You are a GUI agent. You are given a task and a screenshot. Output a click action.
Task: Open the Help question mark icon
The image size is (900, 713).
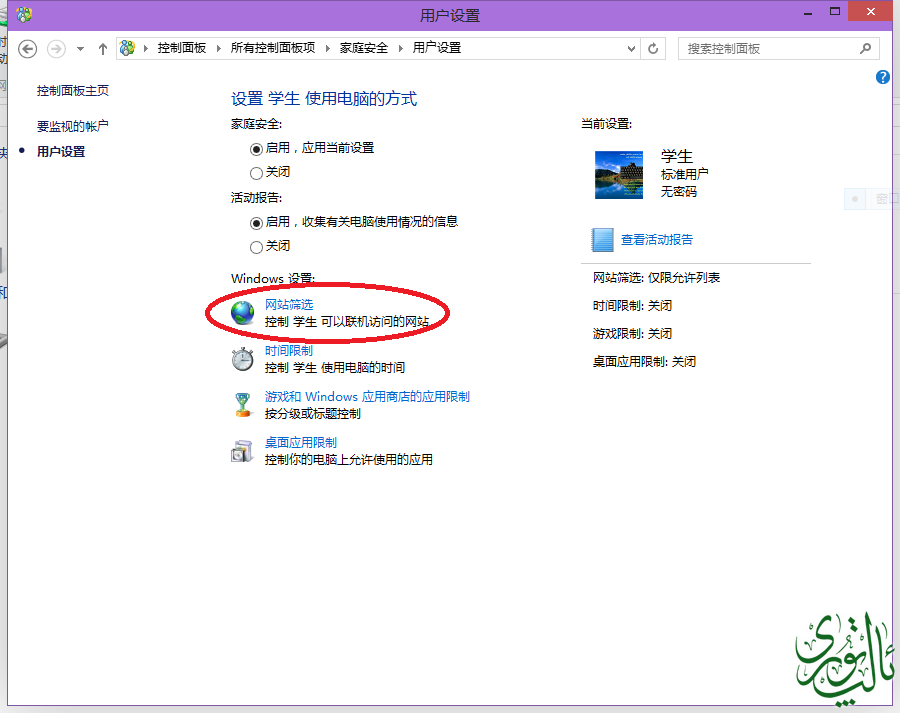[882, 77]
